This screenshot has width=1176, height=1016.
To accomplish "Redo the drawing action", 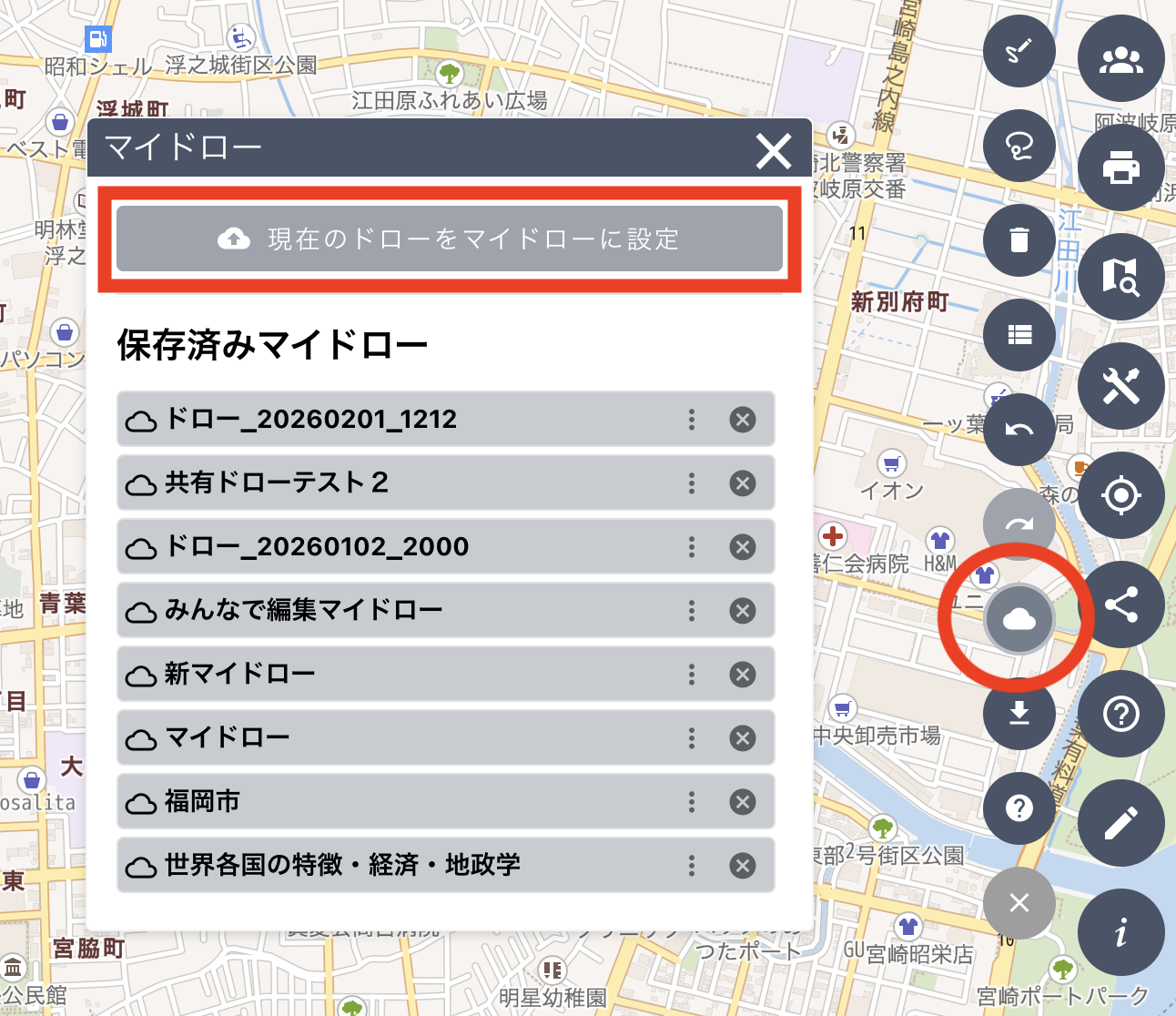I will pos(1019,523).
